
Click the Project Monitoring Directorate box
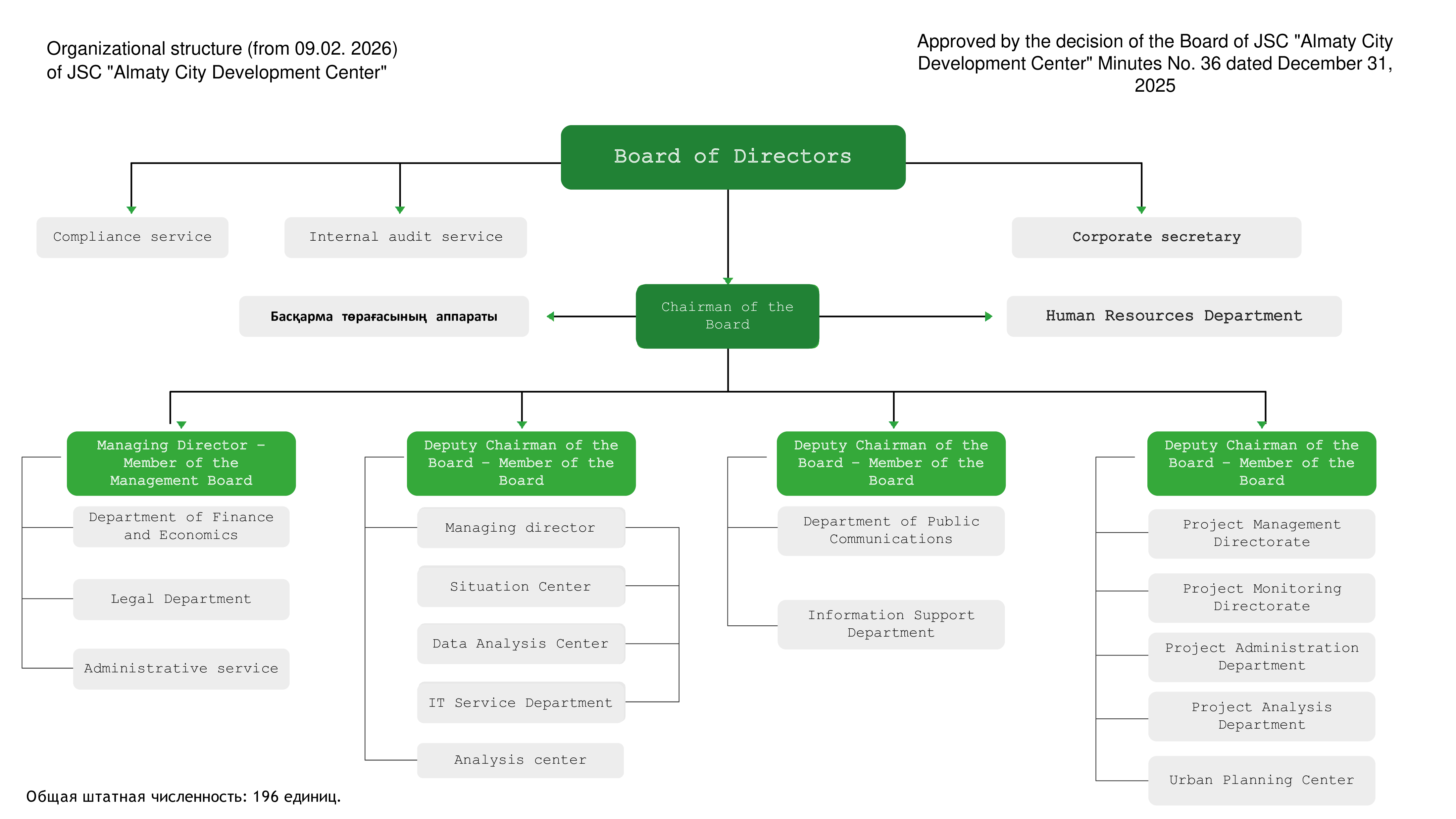pos(1261,598)
